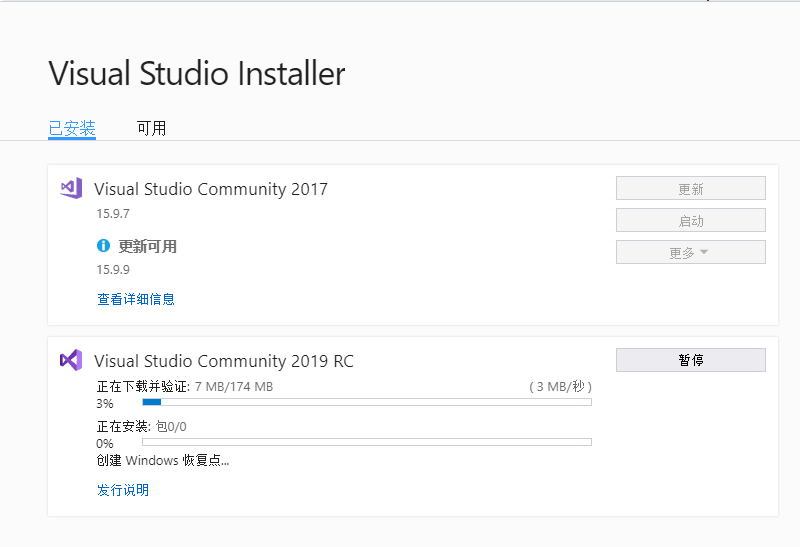Pause the 2019 RC install with 暂停

click(691, 360)
